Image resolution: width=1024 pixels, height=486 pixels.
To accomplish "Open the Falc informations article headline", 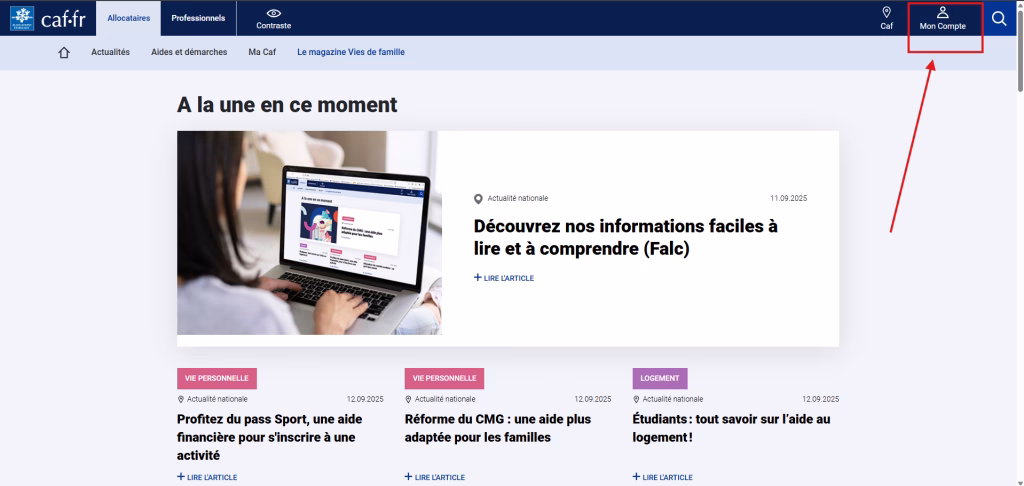I will (625, 237).
